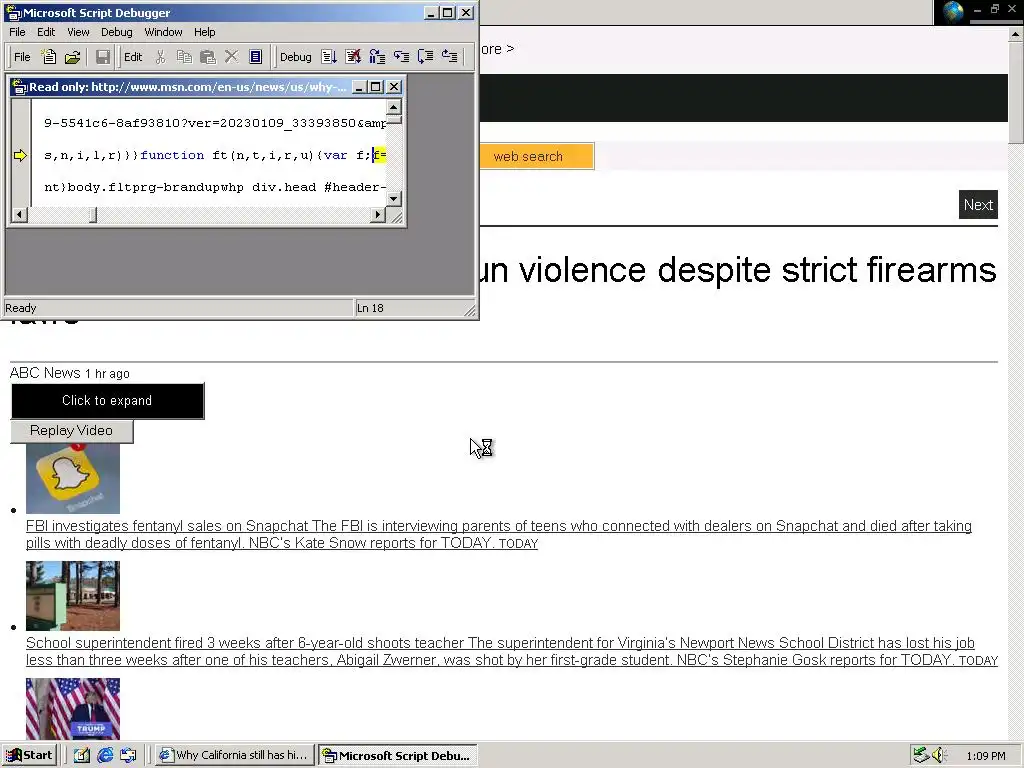Click the volume speaker tray icon

[939, 755]
